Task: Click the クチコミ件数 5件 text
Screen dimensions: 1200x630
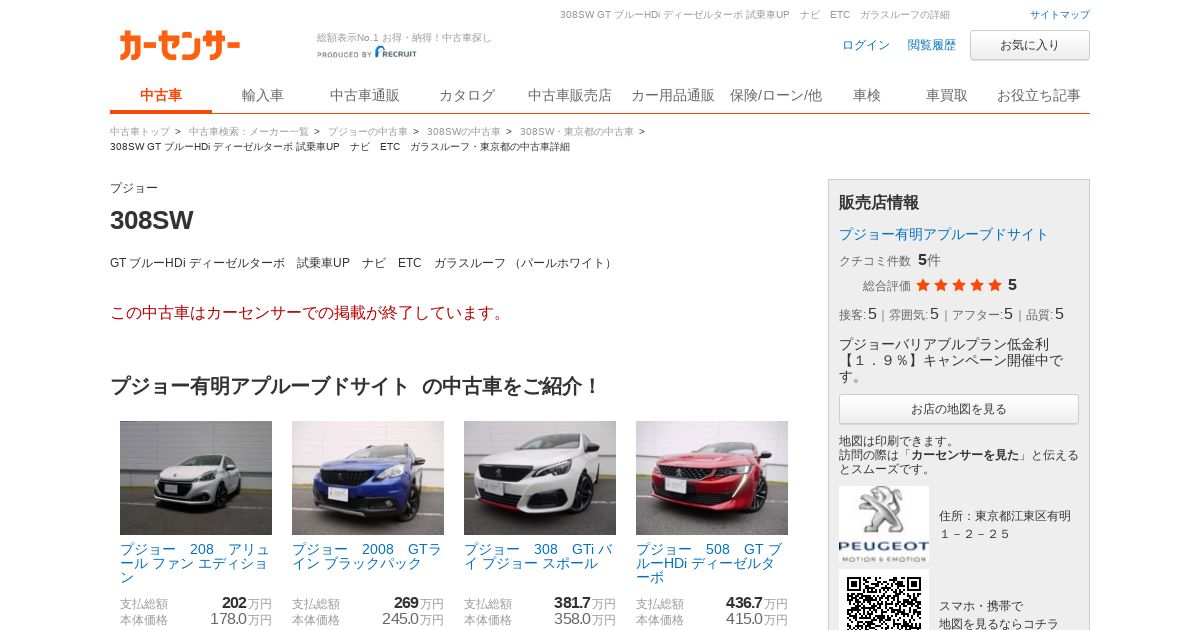Action: point(890,260)
